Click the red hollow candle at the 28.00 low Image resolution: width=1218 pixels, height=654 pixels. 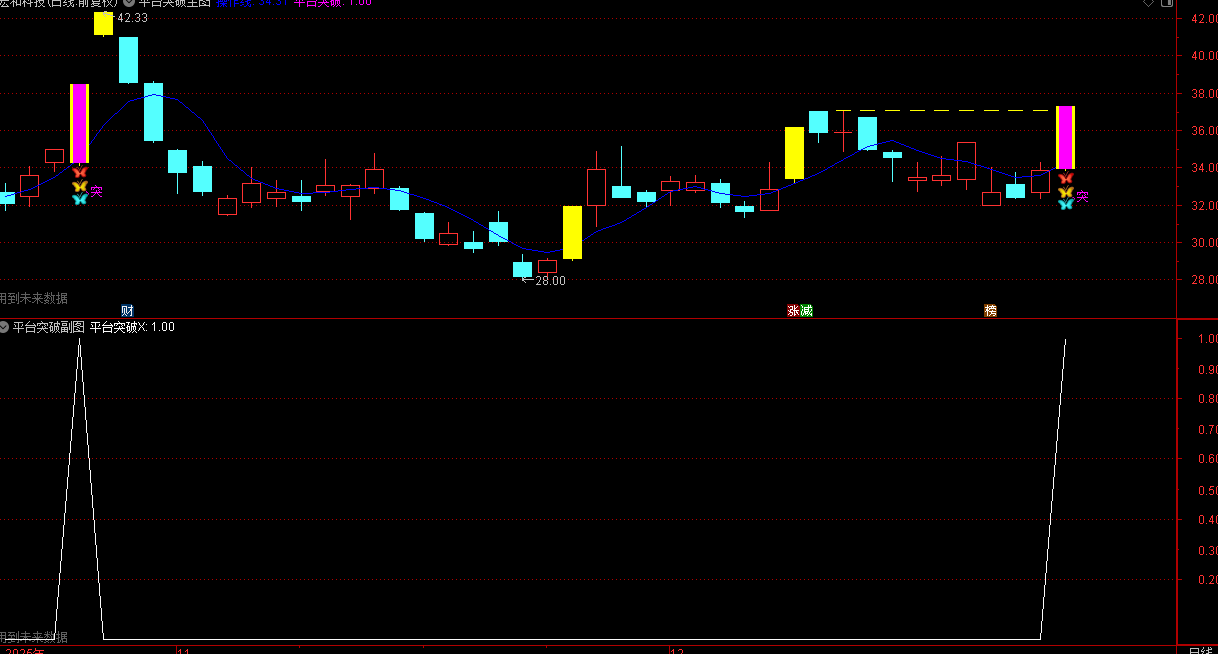click(x=548, y=267)
